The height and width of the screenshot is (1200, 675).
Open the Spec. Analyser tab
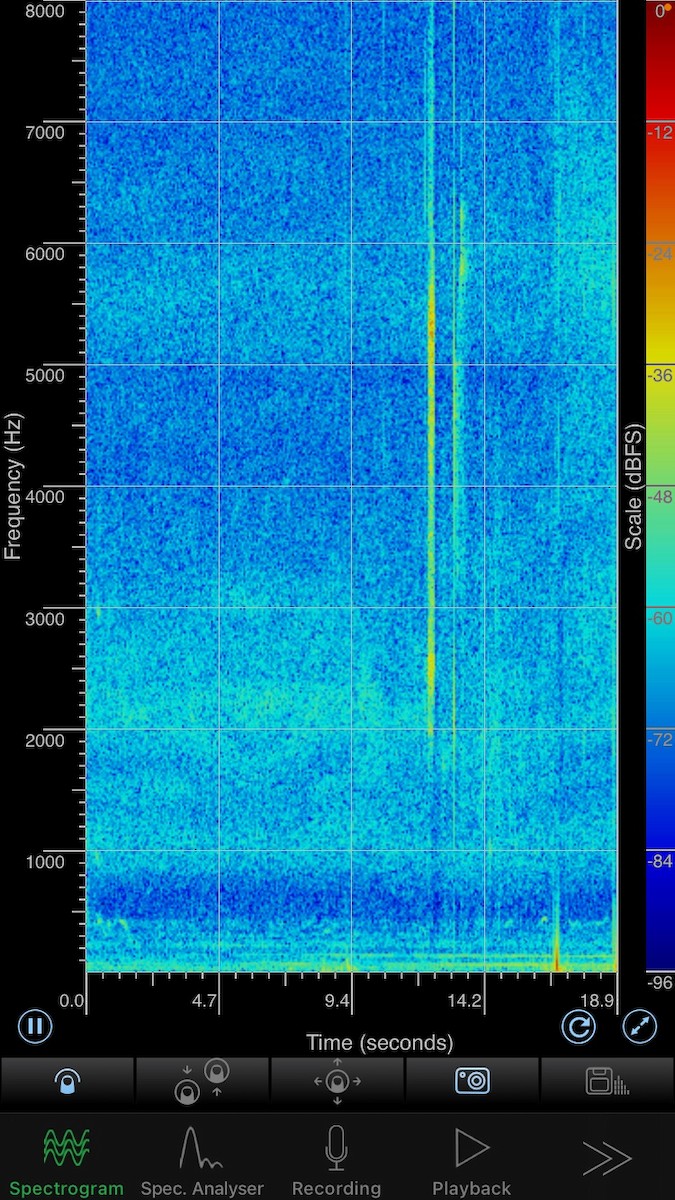click(x=202, y=1162)
